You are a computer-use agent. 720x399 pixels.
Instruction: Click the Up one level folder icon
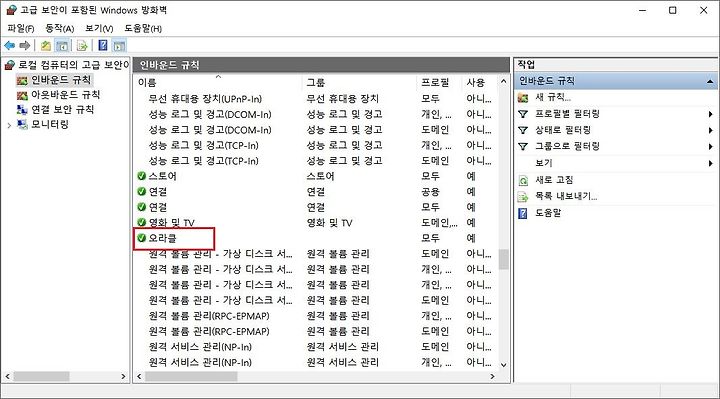click(x=45, y=45)
